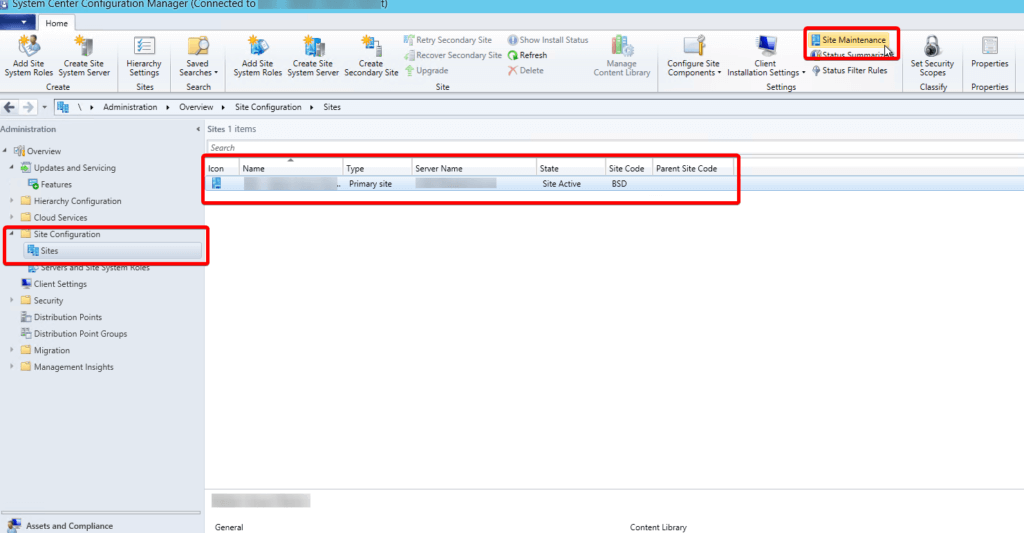The width and height of the screenshot is (1024, 533).
Task: Click Create Site System Server in Site group
Action: [x=313, y=56]
